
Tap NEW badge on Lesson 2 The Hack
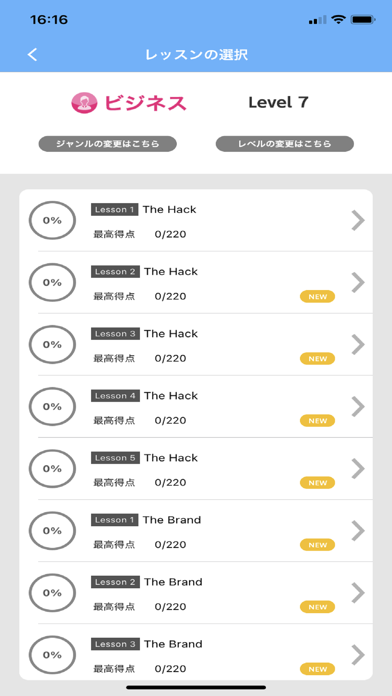pos(317,297)
